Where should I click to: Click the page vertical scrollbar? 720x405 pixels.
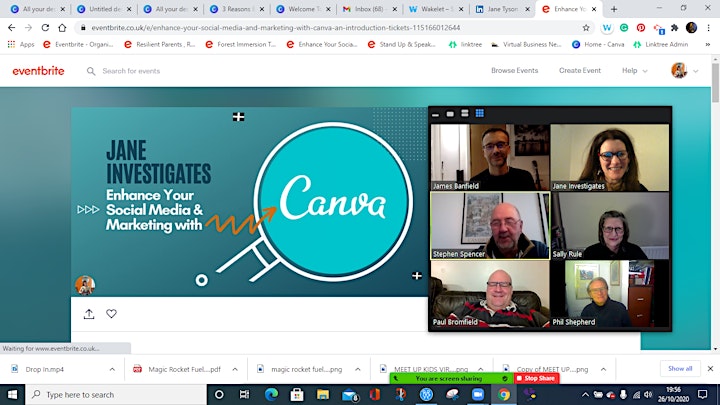[x=715, y=83]
